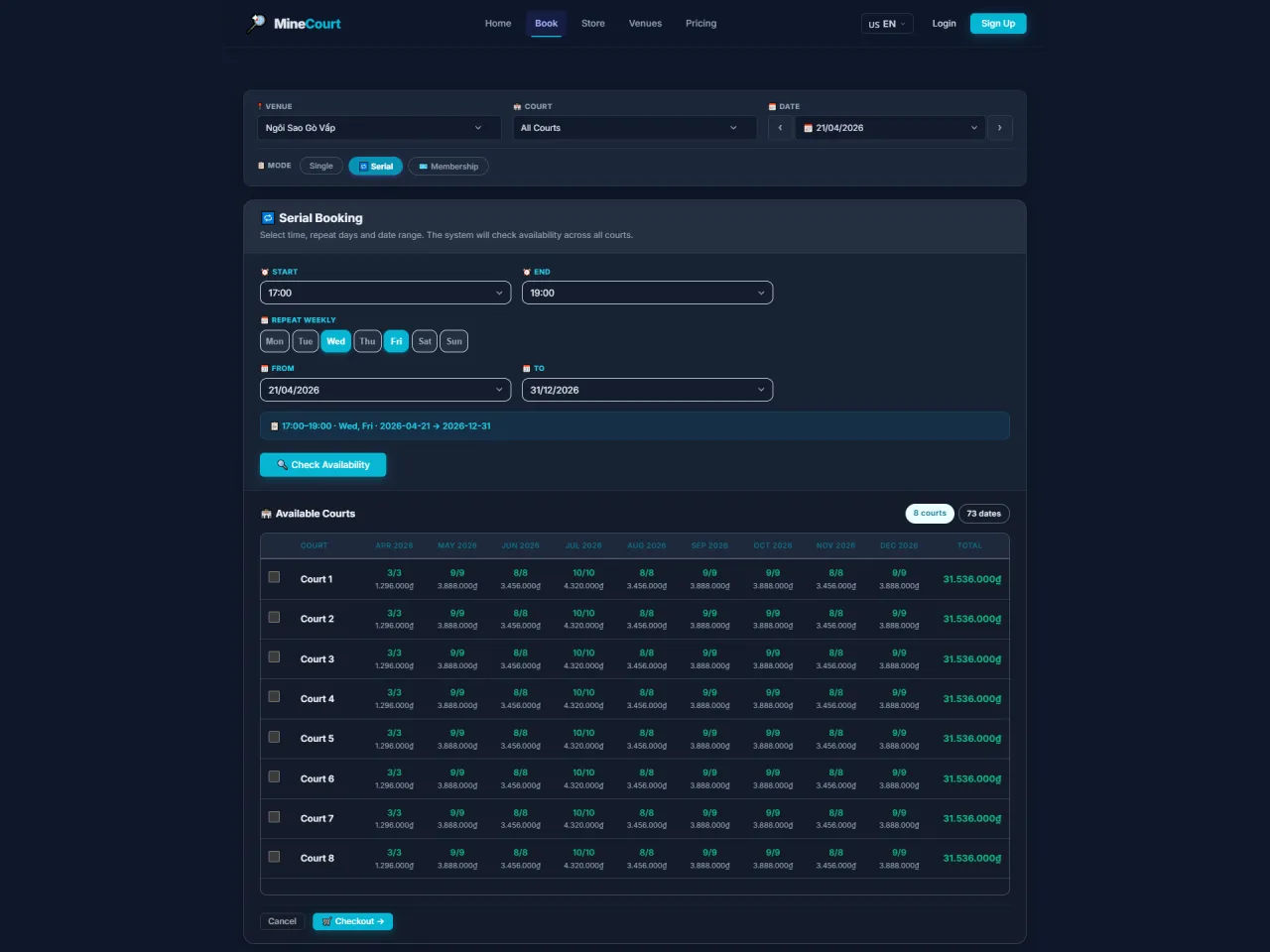
Task: Toggle Fri repeat day off
Action: (396, 341)
